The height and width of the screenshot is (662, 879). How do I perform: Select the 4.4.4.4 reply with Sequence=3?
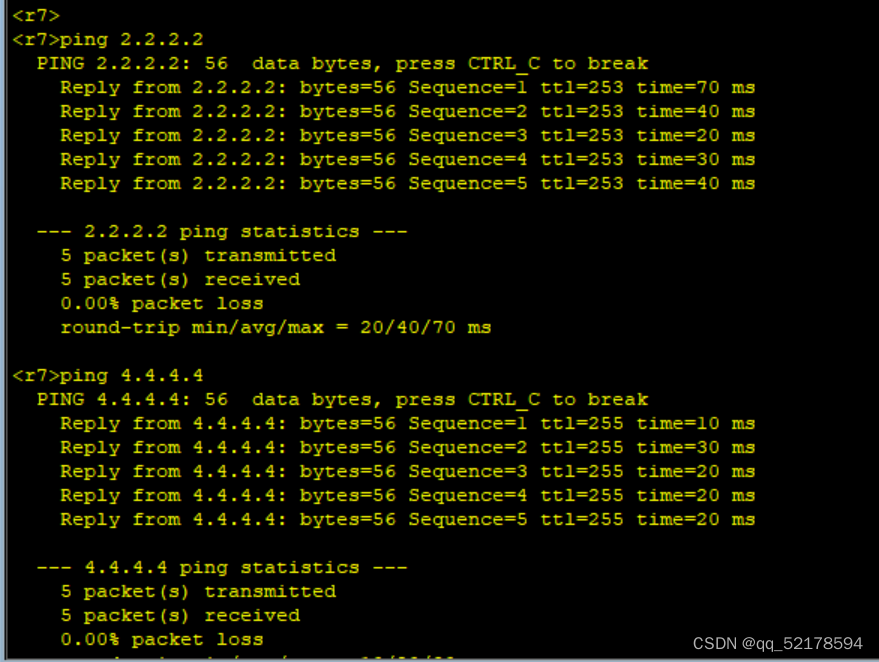tap(407, 472)
